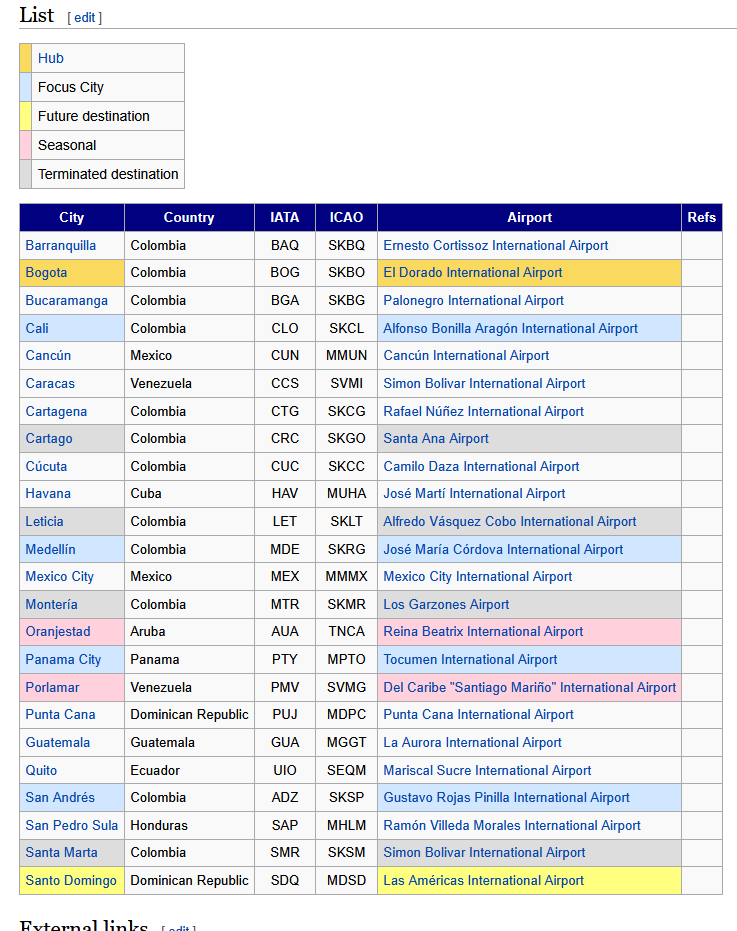
Task: Open Alfonso Bonilla Aragón International Airport link
Action: [510, 328]
